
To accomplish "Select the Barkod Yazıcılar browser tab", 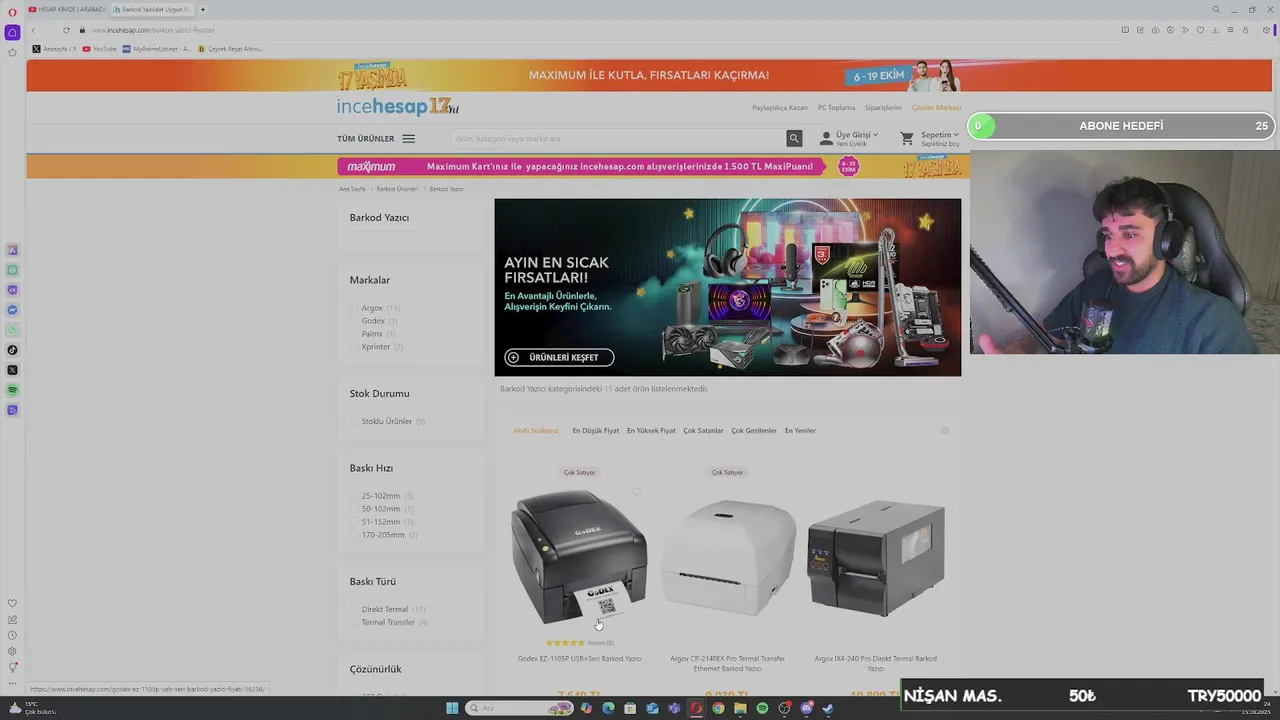I will [x=152, y=9].
